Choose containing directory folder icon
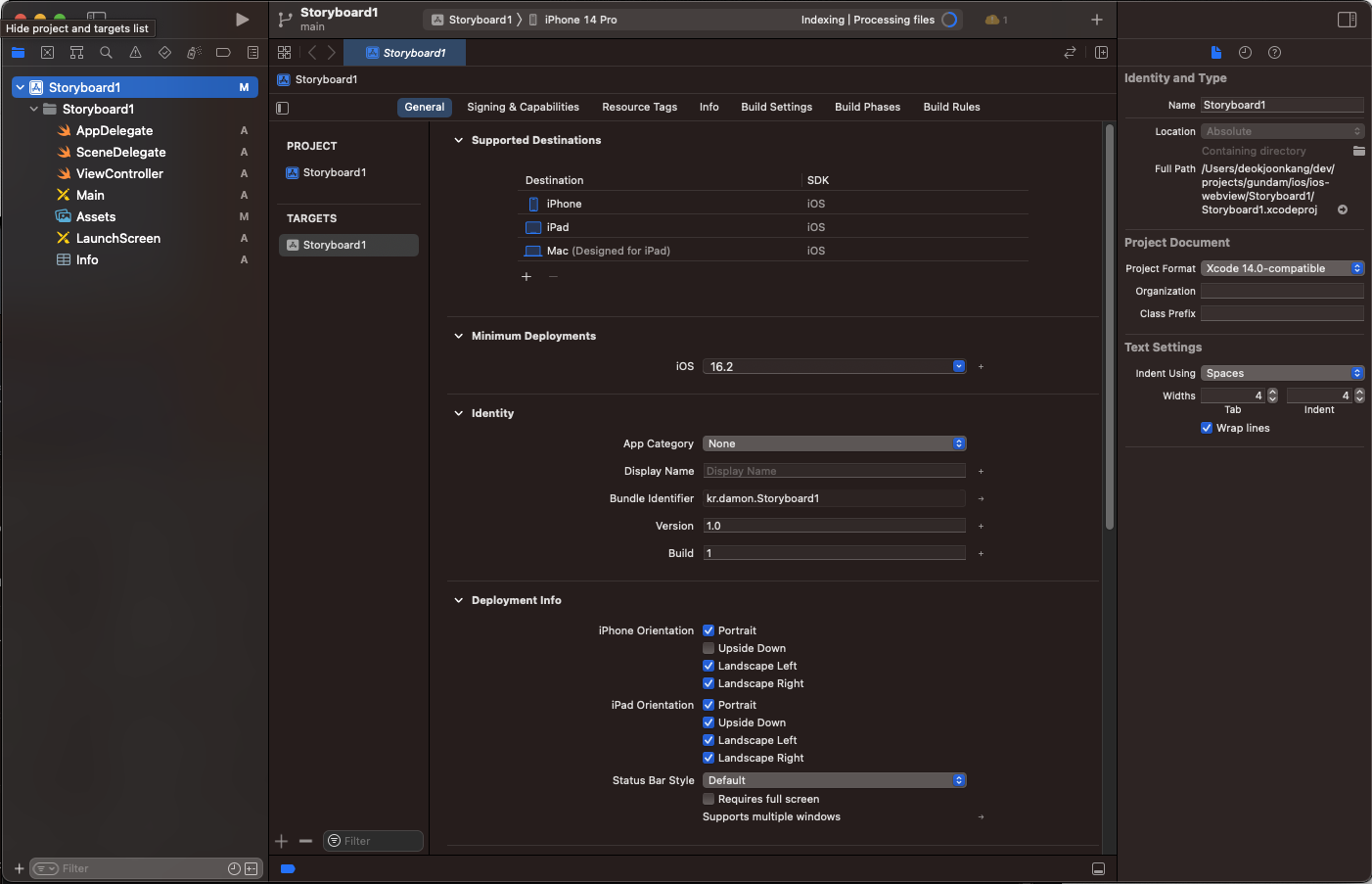The image size is (1372, 884). (1358, 151)
